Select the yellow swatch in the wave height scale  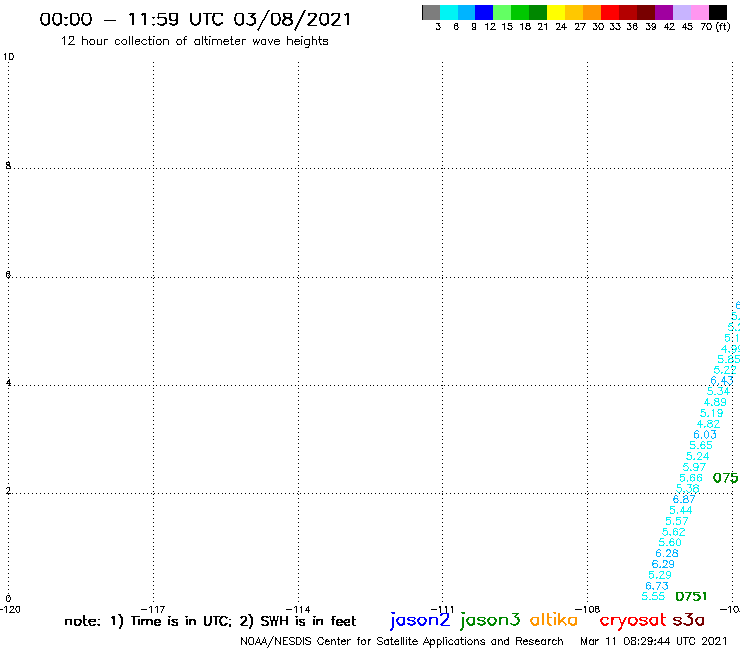click(x=556, y=12)
